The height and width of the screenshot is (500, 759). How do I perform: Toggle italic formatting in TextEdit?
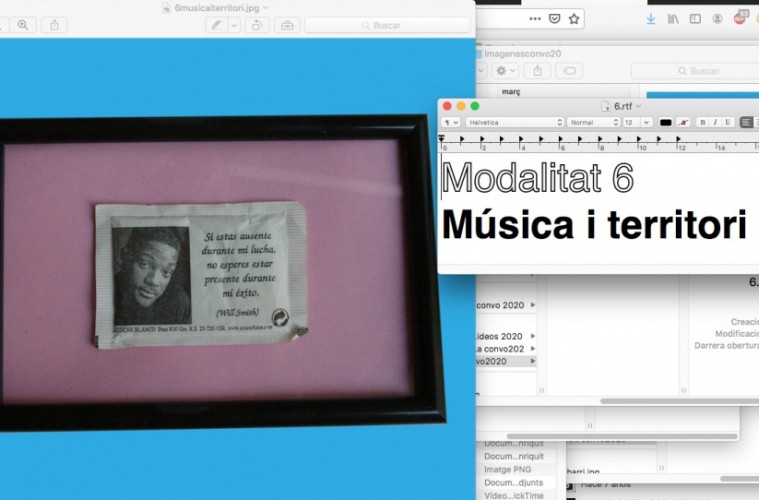715,122
